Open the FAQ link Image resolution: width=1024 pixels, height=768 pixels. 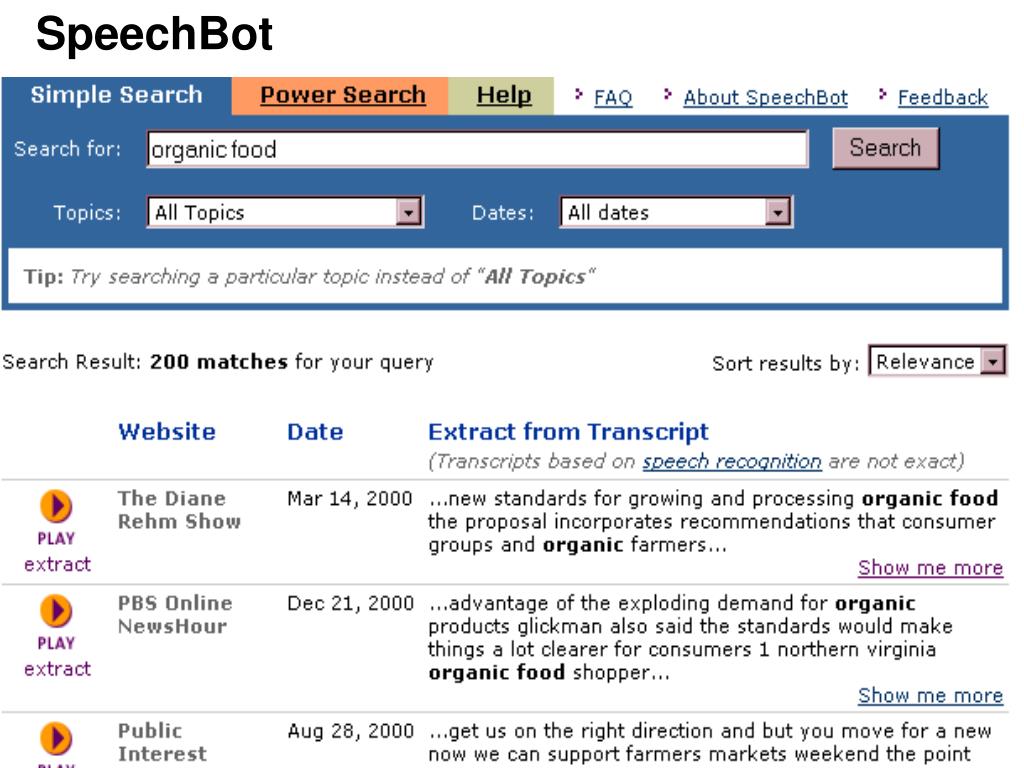[613, 98]
